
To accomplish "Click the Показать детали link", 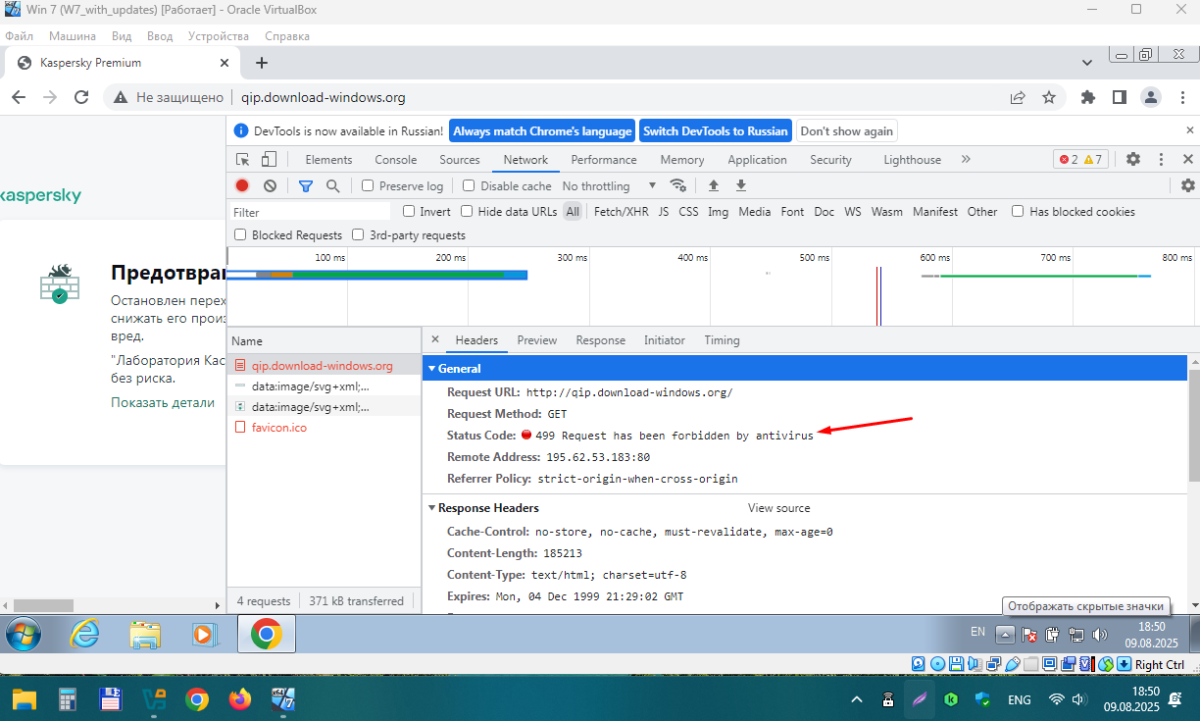I will pyautogui.click(x=163, y=403).
